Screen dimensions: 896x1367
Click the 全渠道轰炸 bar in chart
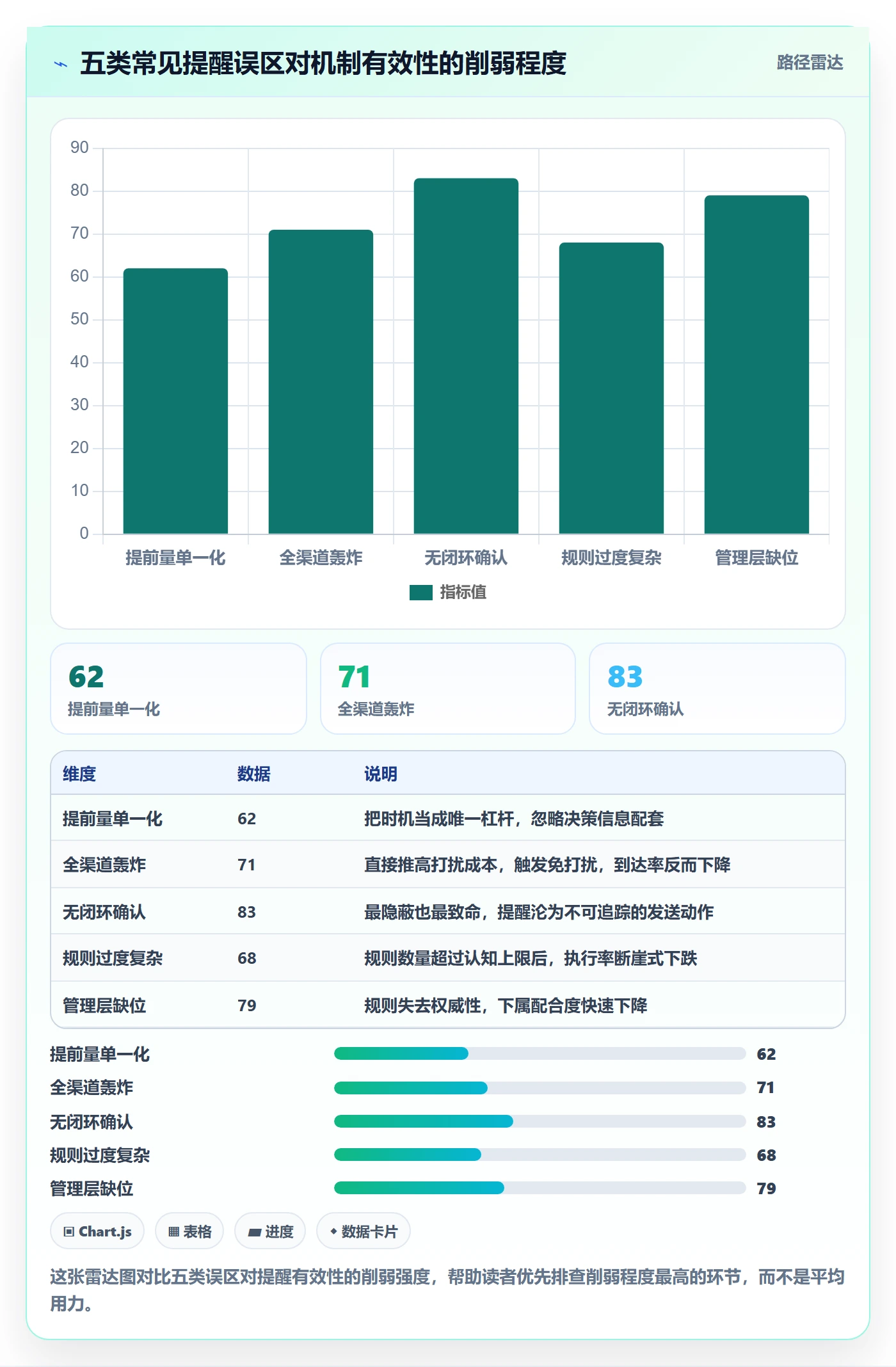321,381
